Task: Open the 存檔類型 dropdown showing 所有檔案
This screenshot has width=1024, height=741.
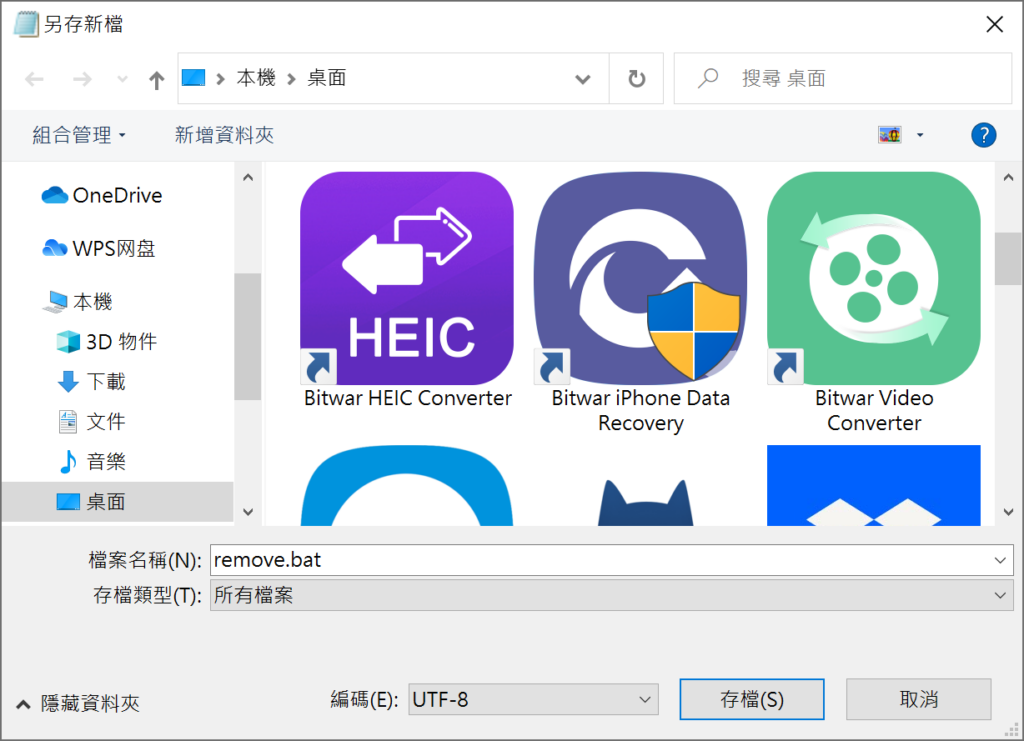Action: tap(611, 595)
